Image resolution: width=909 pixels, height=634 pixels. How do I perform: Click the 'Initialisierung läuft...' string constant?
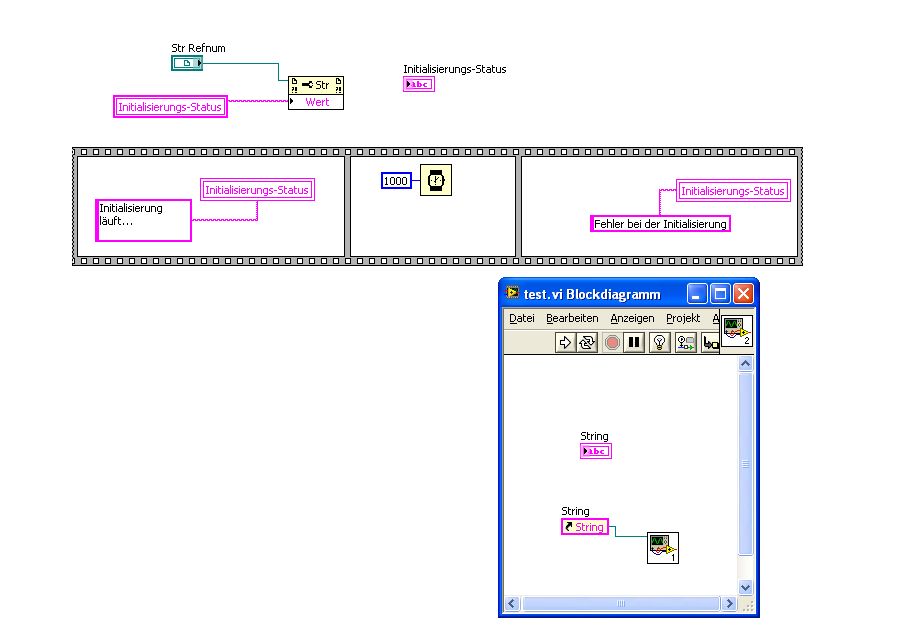pos(143,220)
